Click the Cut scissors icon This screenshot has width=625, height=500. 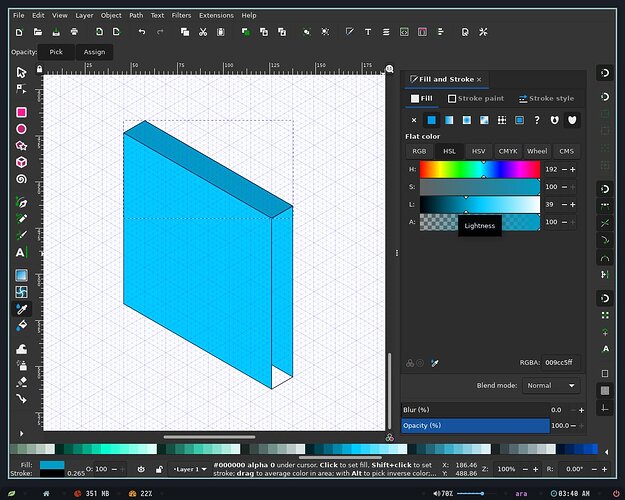click(203, 32)
